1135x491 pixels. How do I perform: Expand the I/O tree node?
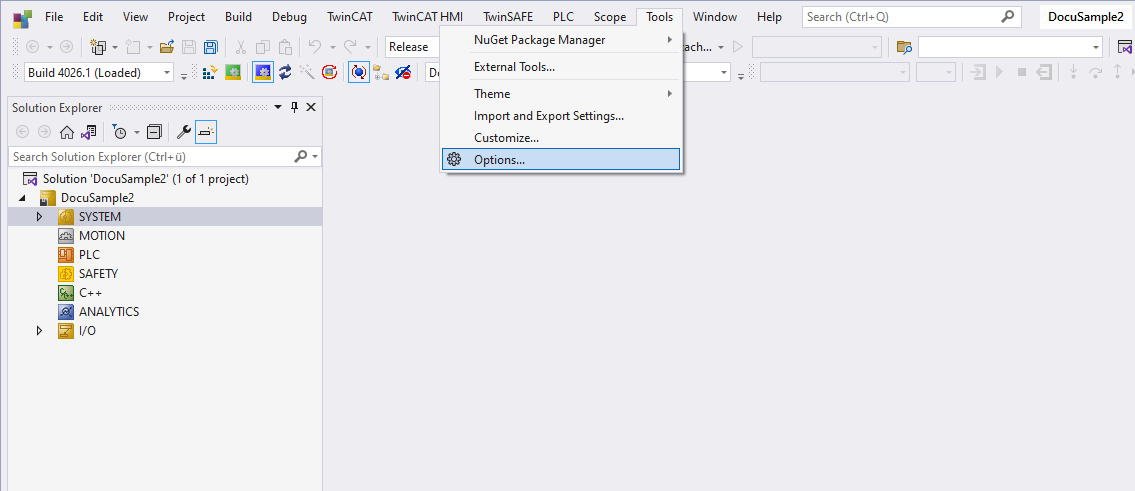40,331
